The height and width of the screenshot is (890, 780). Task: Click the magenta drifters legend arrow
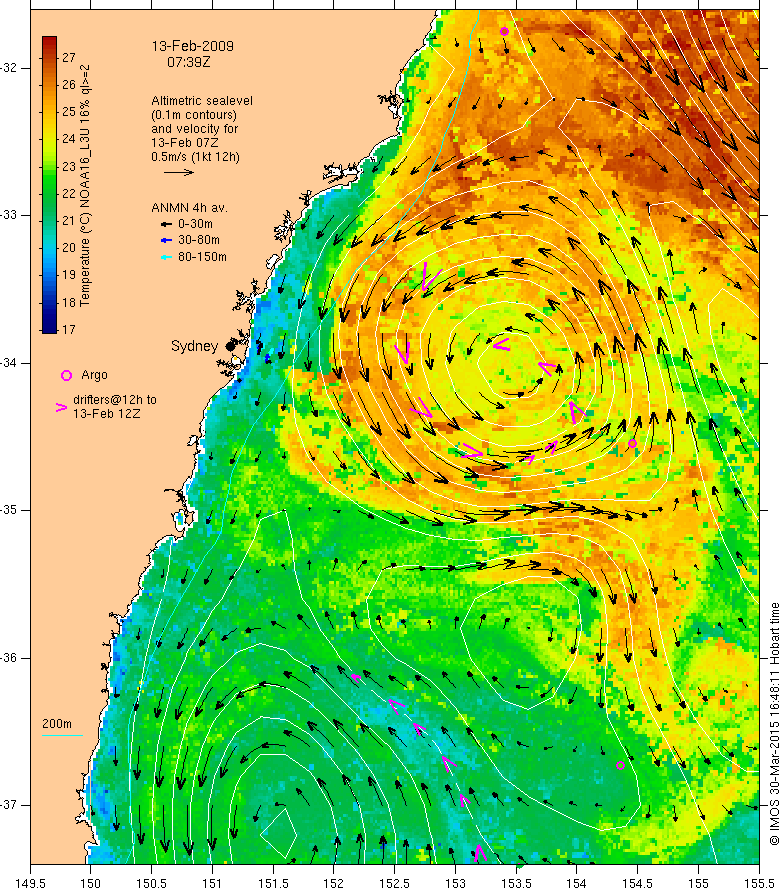61,407
